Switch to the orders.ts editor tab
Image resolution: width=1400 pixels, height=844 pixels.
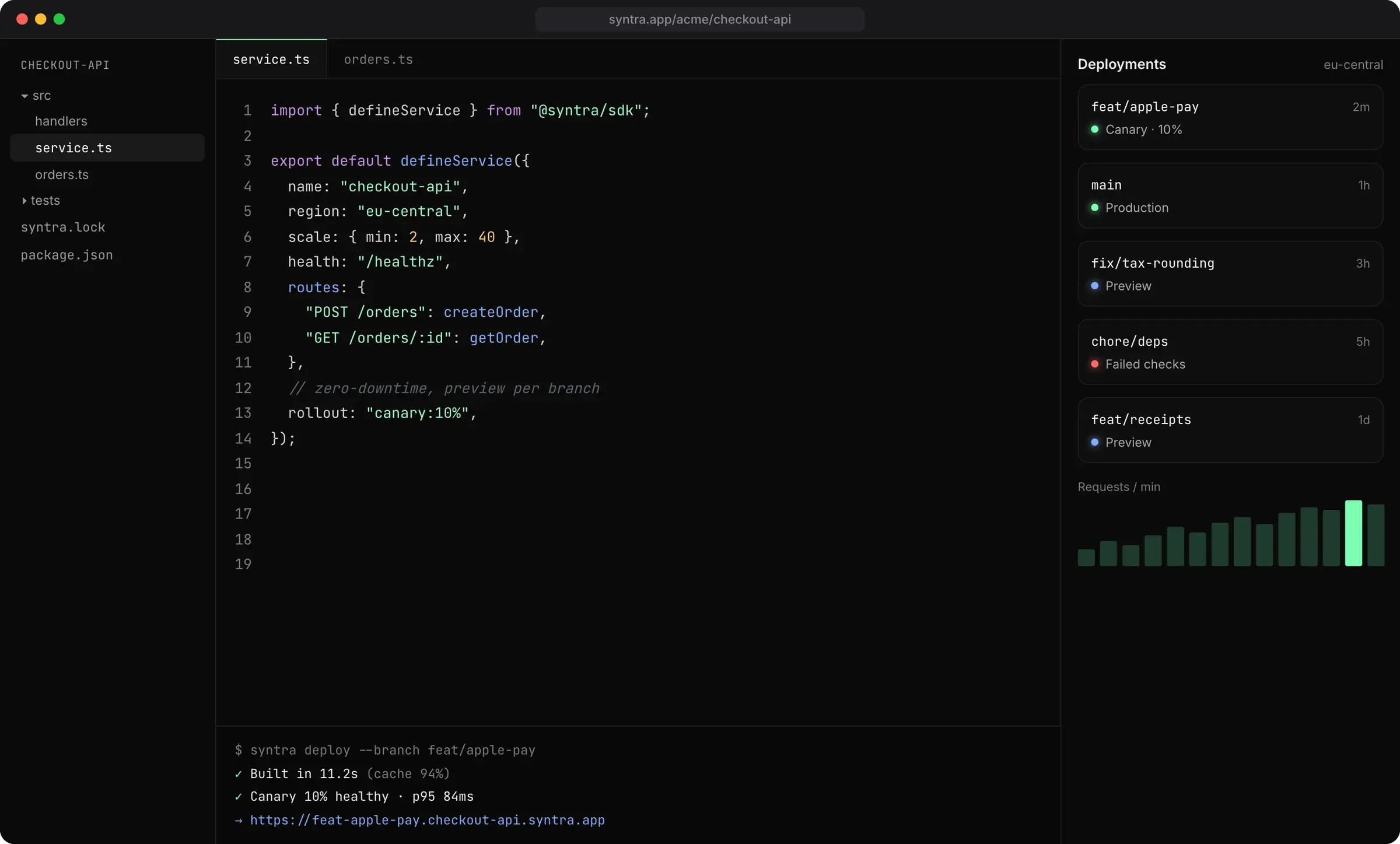click(379, 59)
